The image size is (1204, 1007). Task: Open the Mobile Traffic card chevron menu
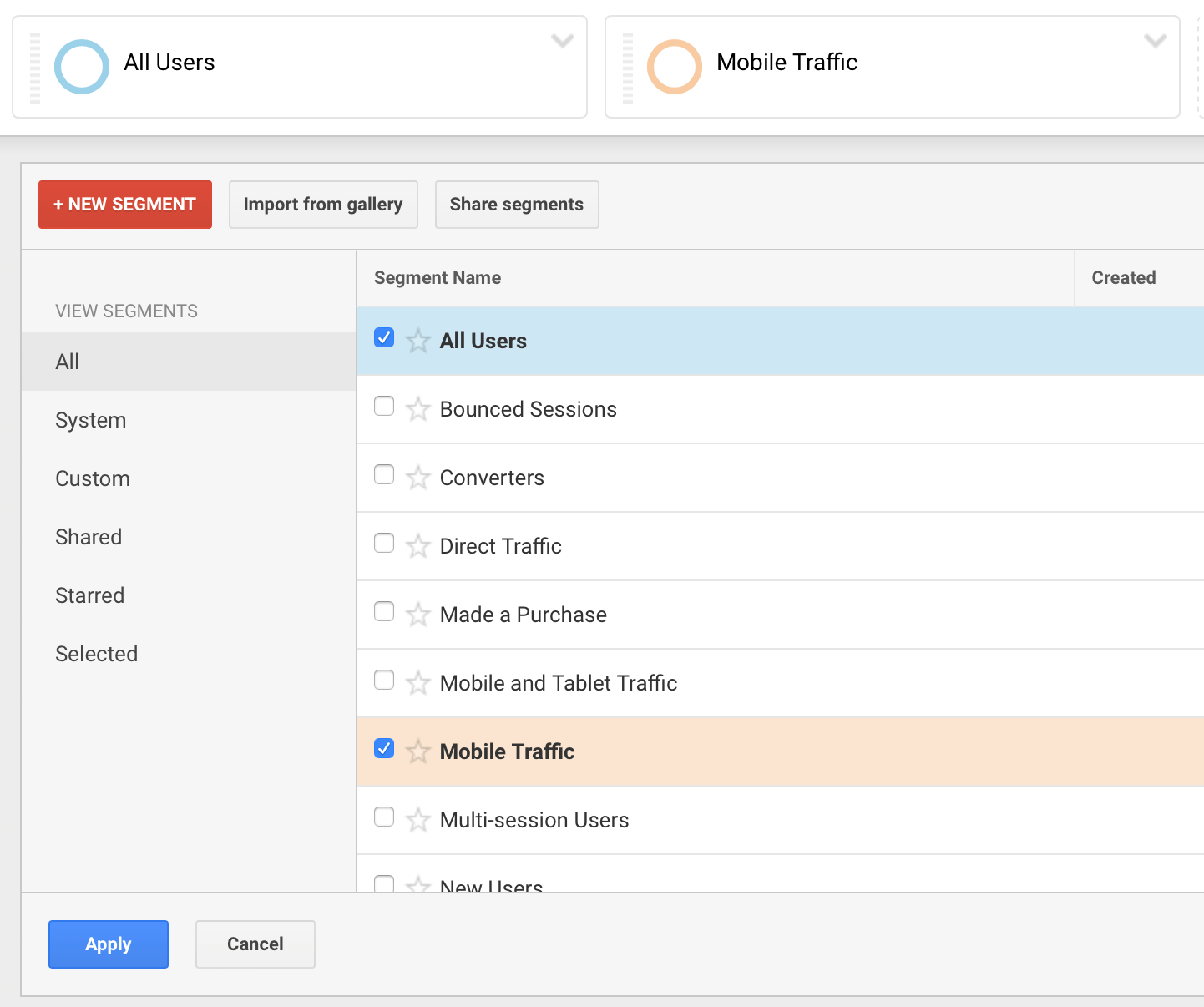click(1155, 41)
